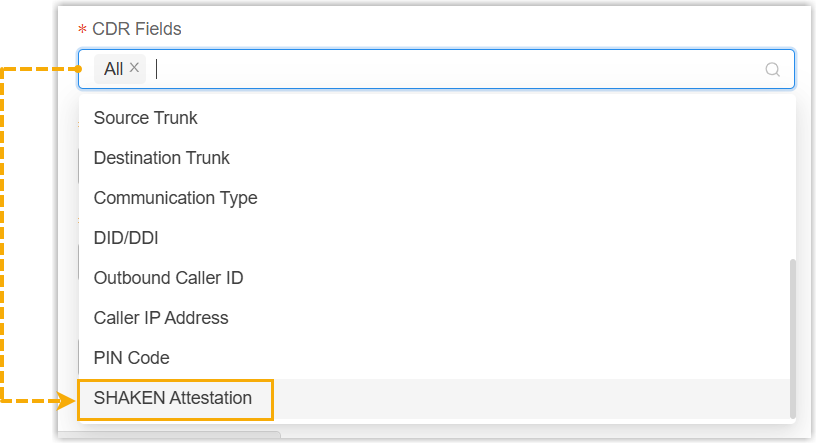Click the CDR Fields label text

(x=137, y=29)
